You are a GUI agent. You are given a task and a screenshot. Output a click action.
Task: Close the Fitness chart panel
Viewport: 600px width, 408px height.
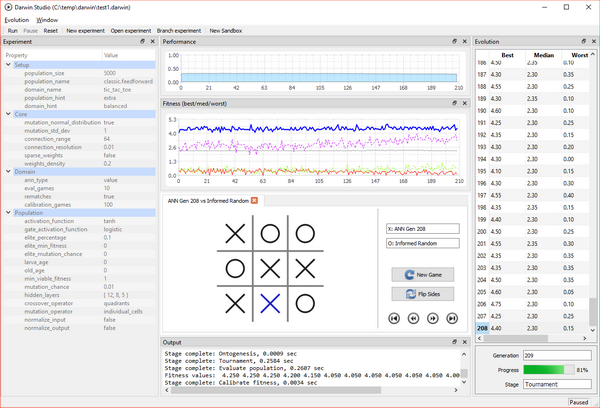tap(465, 103)
